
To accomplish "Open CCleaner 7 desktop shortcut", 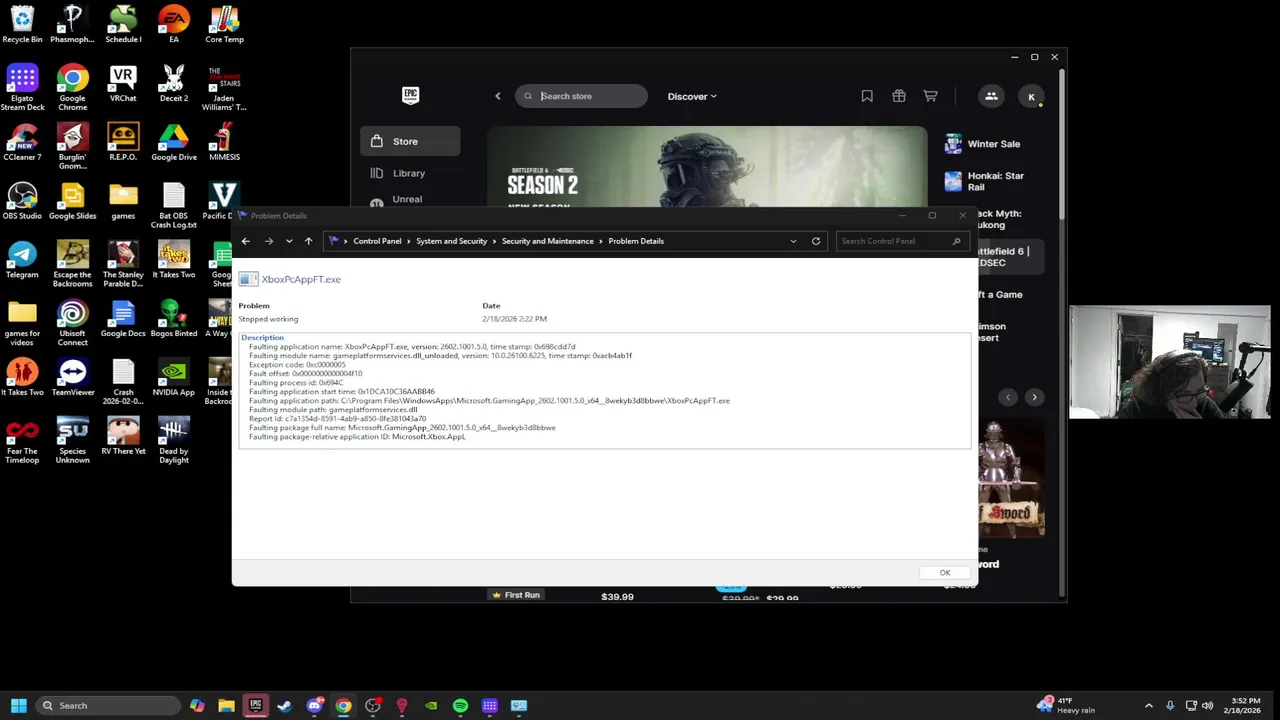I will [x=22, y=142].
